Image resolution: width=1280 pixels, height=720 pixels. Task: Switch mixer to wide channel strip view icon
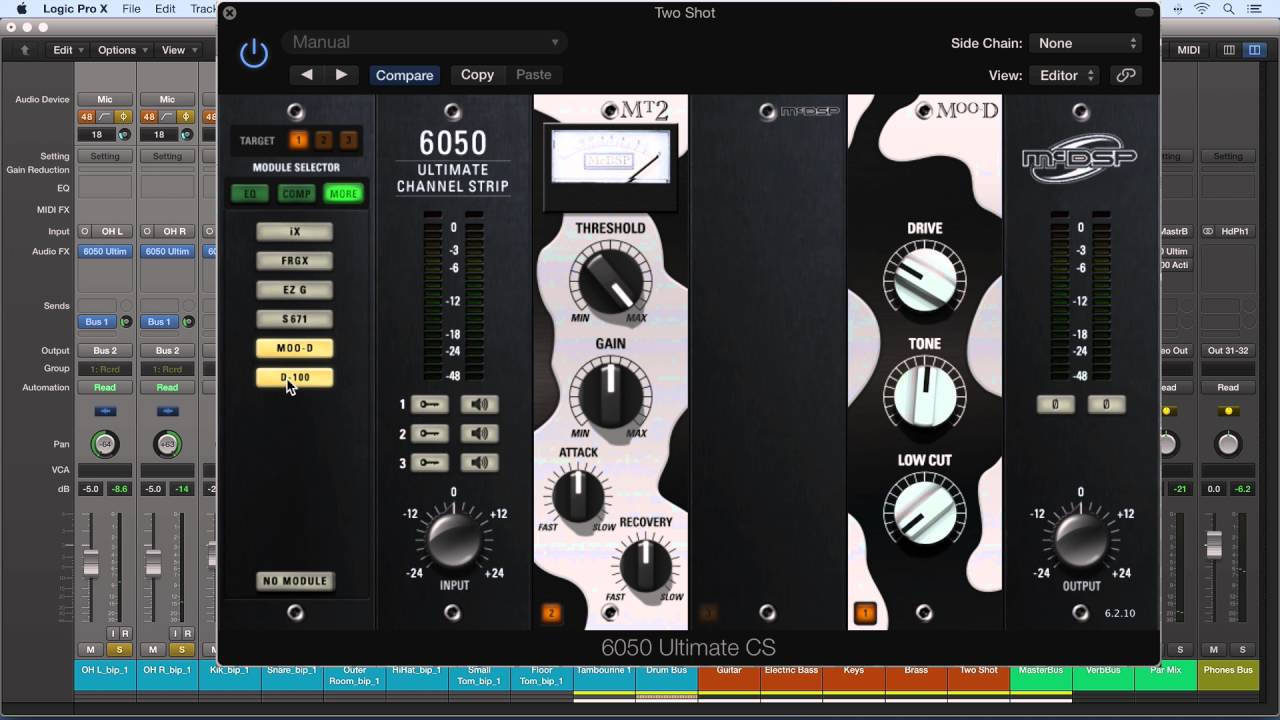click(x=1254, y=50)
